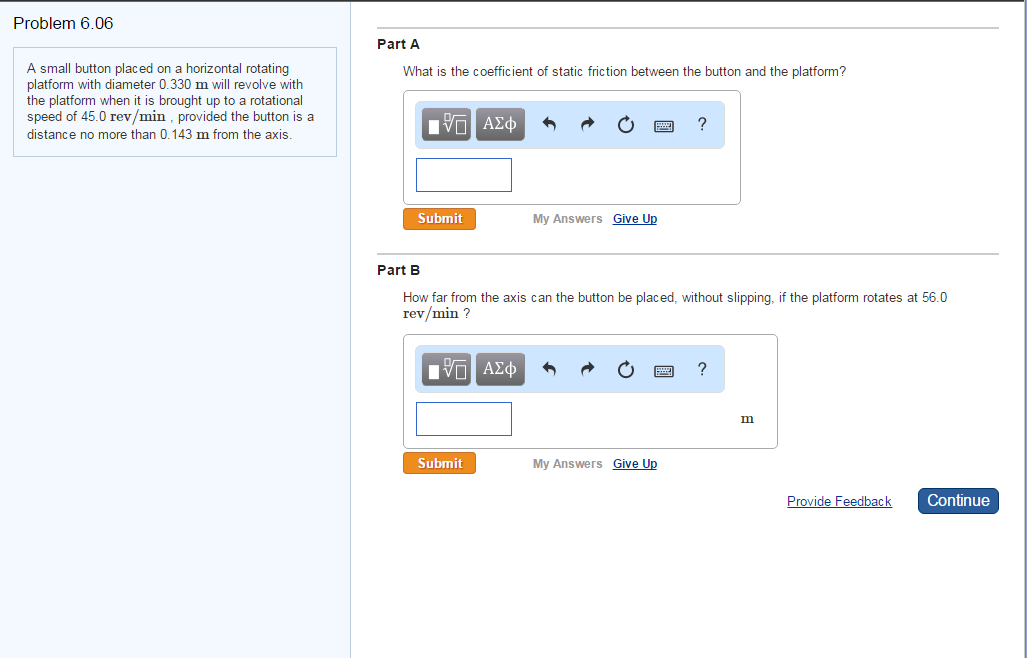Open the keyboard icon in Part B toolbar

click(663, 368)
